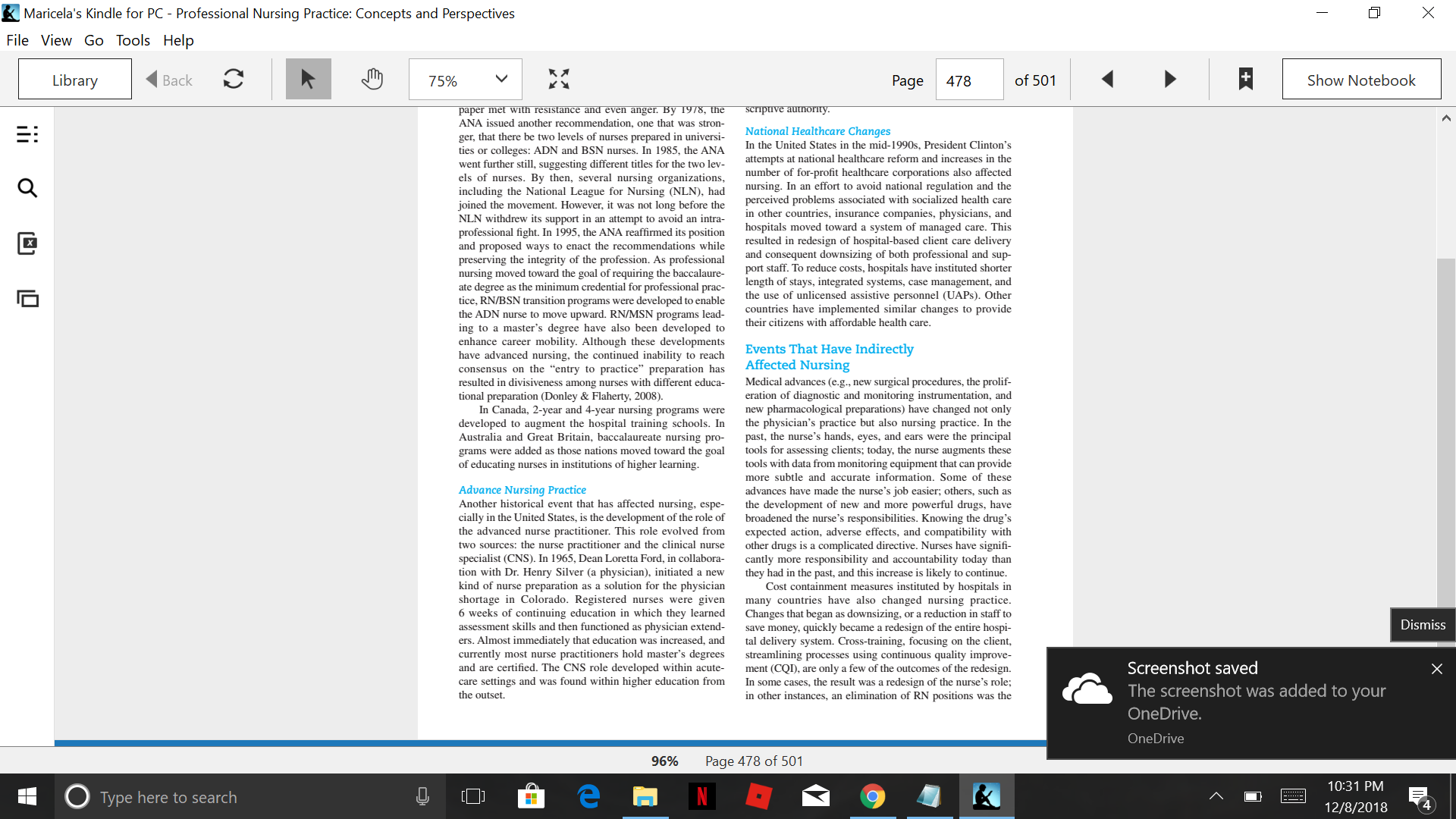Open the Action Center notifications icon
This screenshot has height=819, width=1456.
[1420, 797]
